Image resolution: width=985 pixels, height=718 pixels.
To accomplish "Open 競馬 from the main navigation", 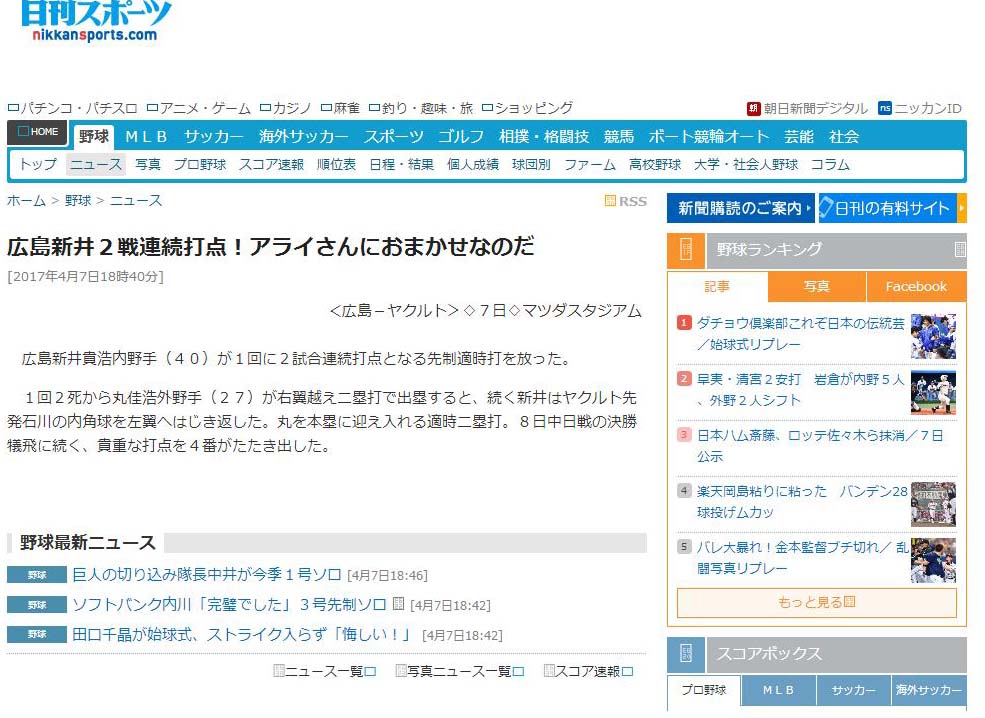I will click(x=618, y=134).
